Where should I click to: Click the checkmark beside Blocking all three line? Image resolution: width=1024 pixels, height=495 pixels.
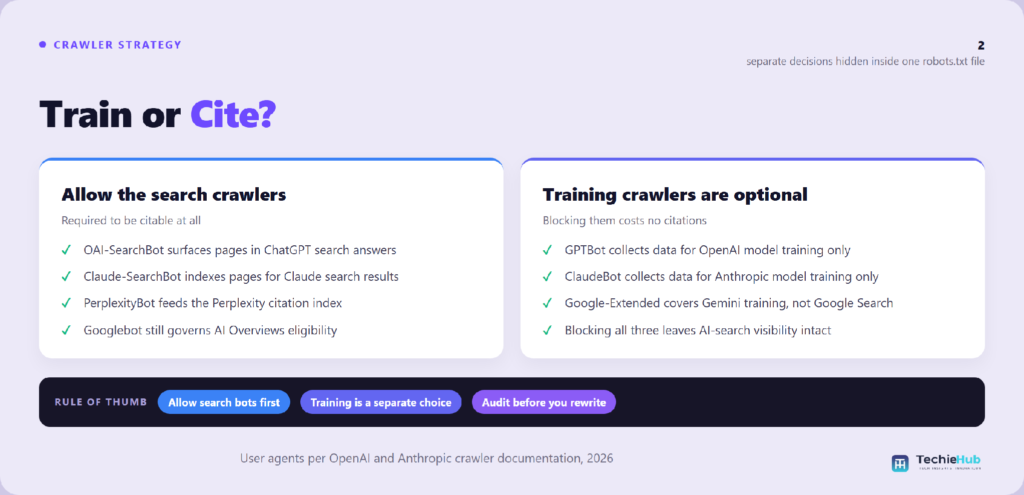(x=547, y=330)
